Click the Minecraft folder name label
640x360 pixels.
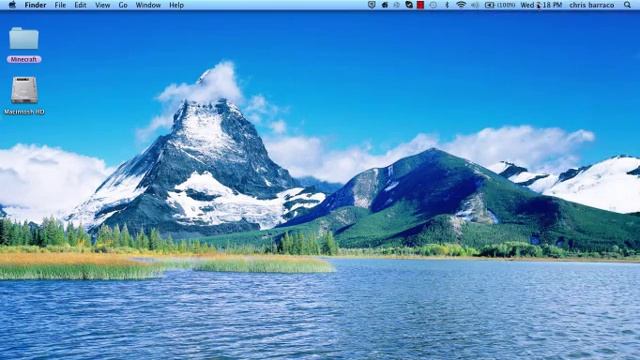click(x=24, y=60)
